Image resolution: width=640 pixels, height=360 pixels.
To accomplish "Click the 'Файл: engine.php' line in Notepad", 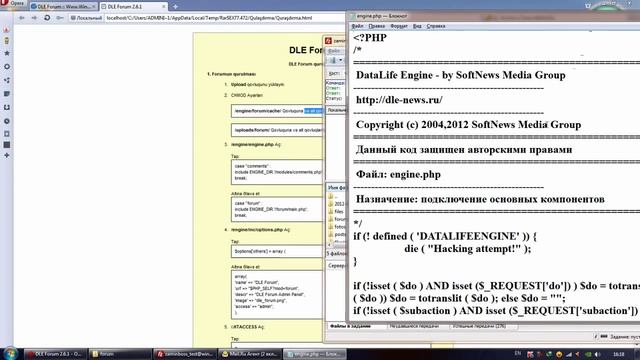I will coord(398,175).
